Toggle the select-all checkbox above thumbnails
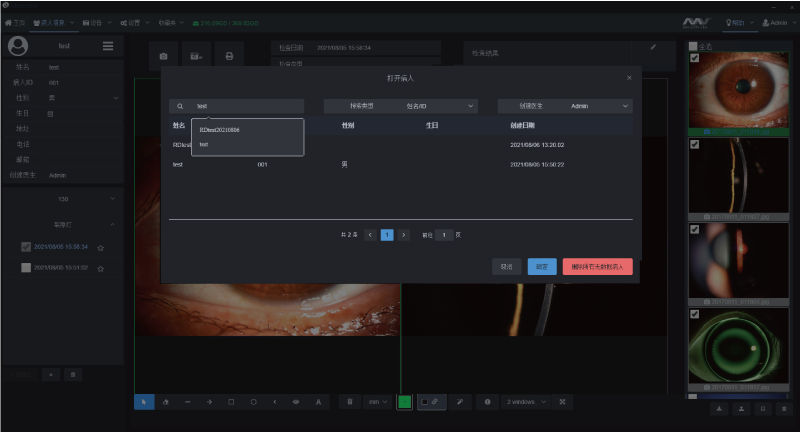Viewport: 800px width, 432px height. (693, 46)
